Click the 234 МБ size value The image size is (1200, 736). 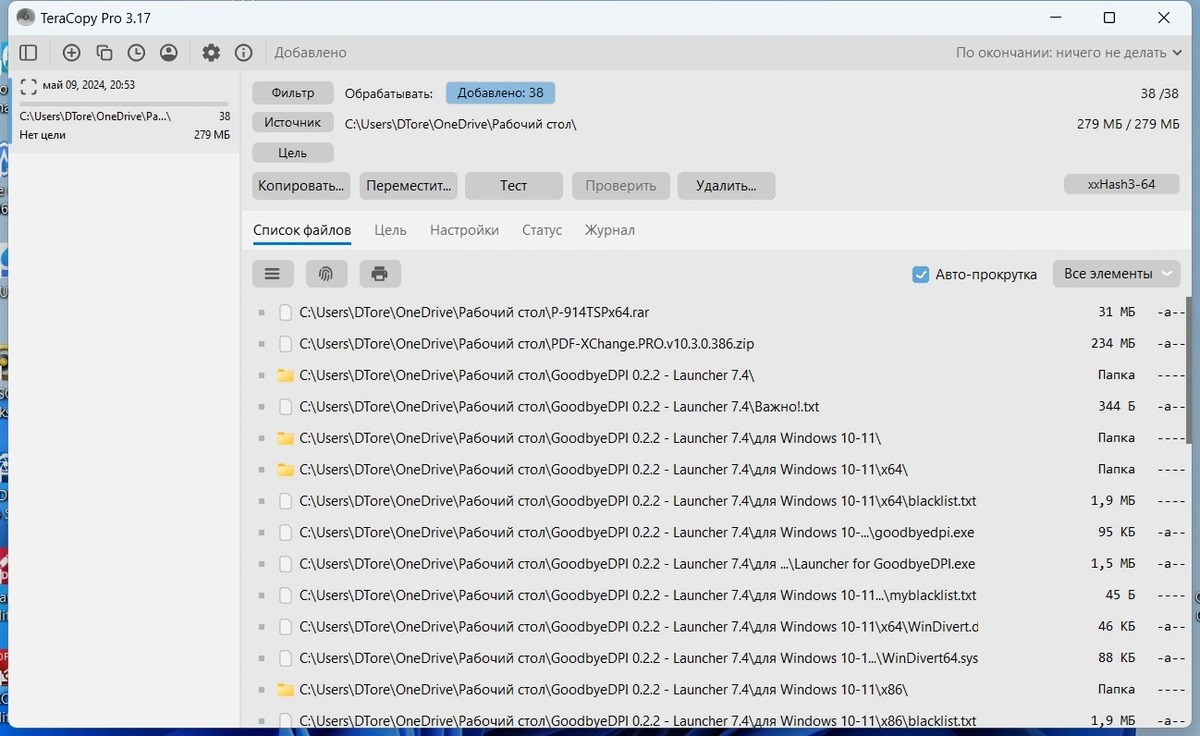point(1113,344)
